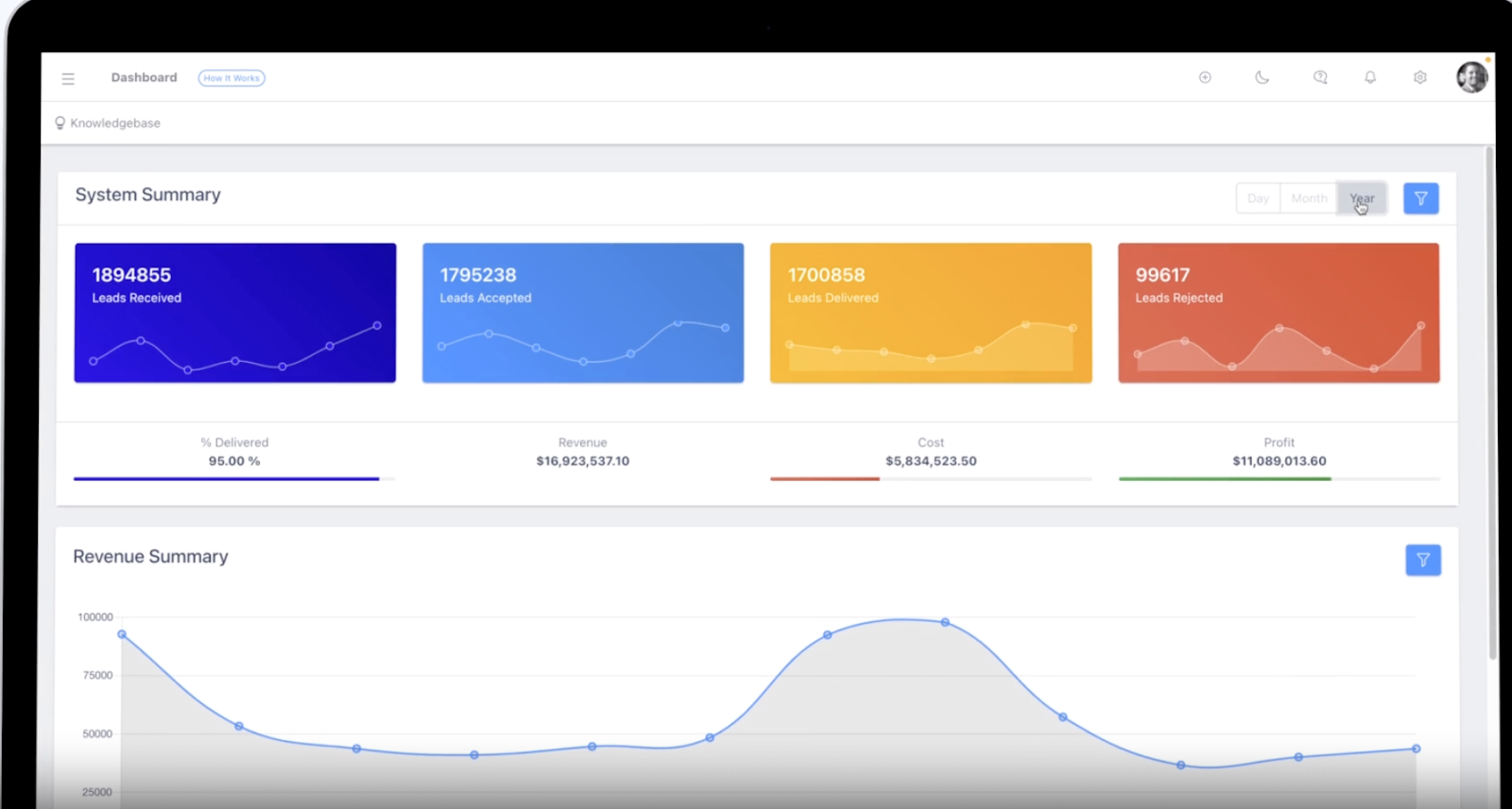Click the How It Works button
1512x809 pixels.
coord(232,78)
